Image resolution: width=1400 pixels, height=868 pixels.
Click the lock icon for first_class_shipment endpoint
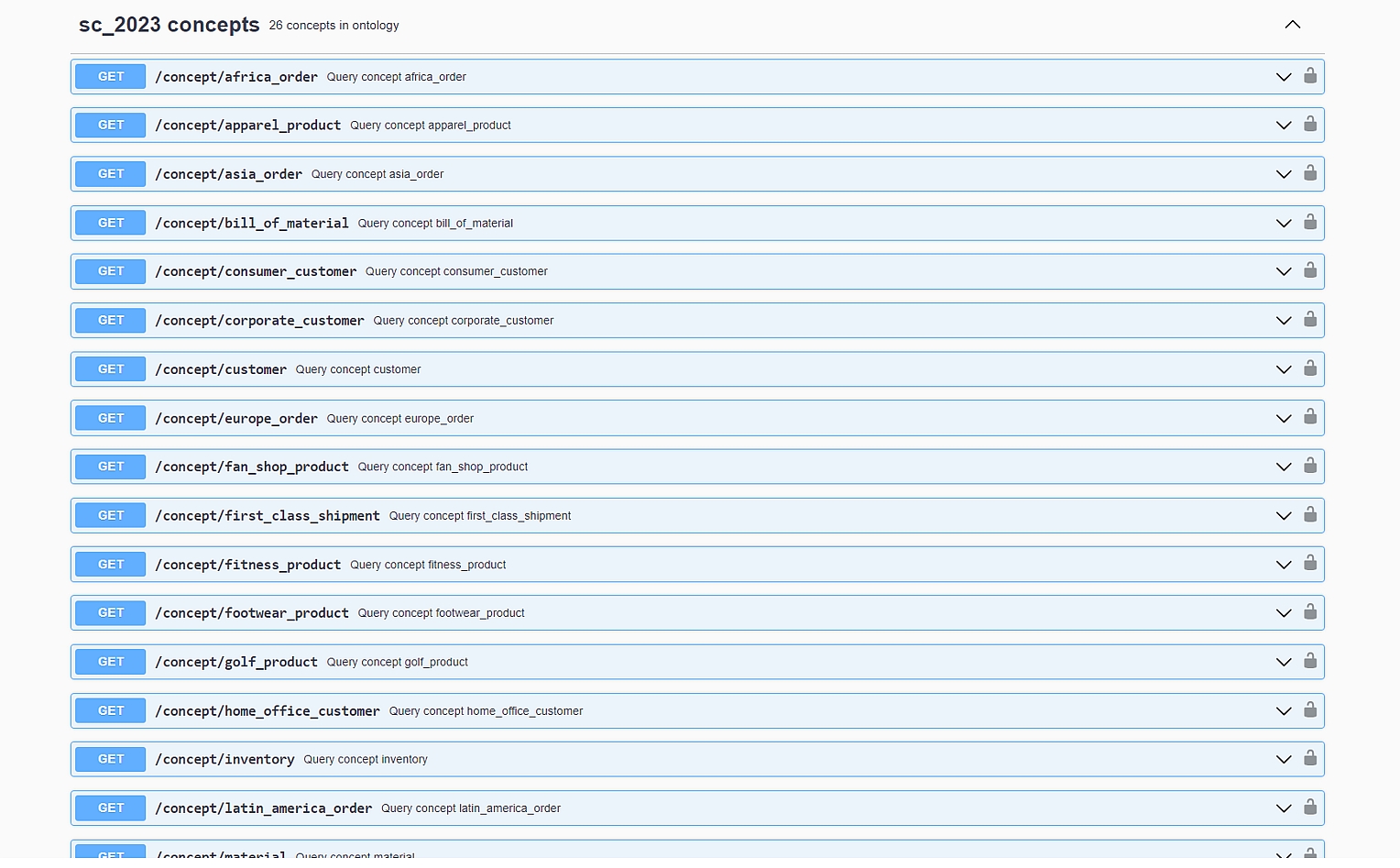(1310, 515)
